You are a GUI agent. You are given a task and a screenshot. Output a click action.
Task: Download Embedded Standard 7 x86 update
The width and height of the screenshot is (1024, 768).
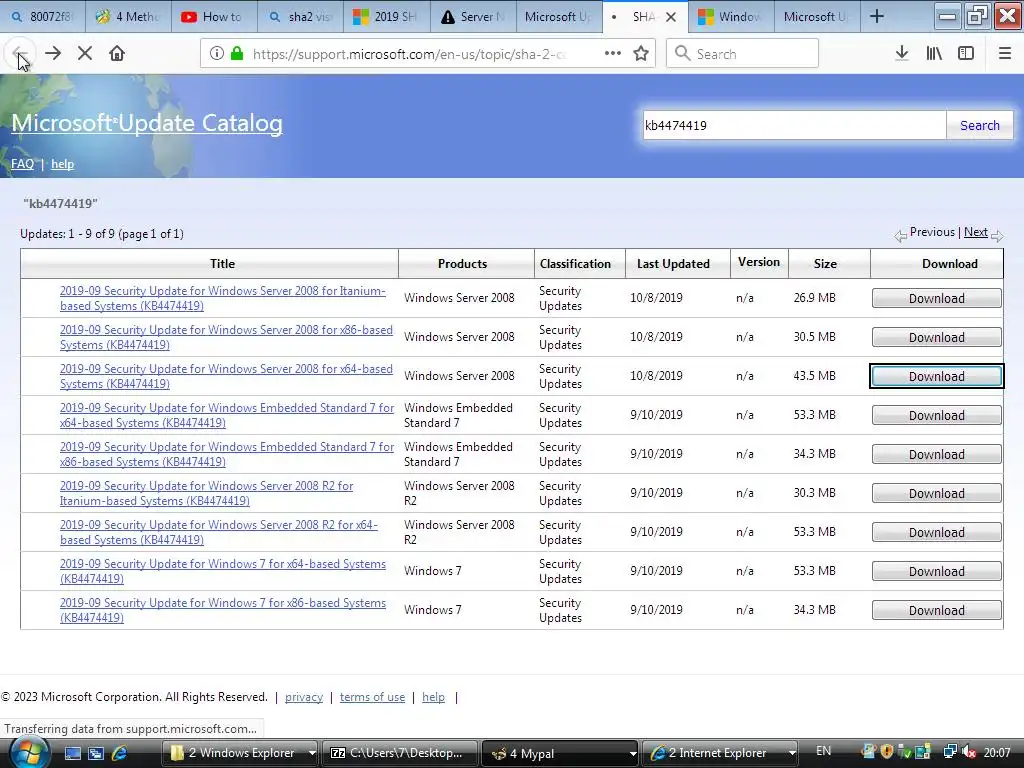(x=936, y=455)
